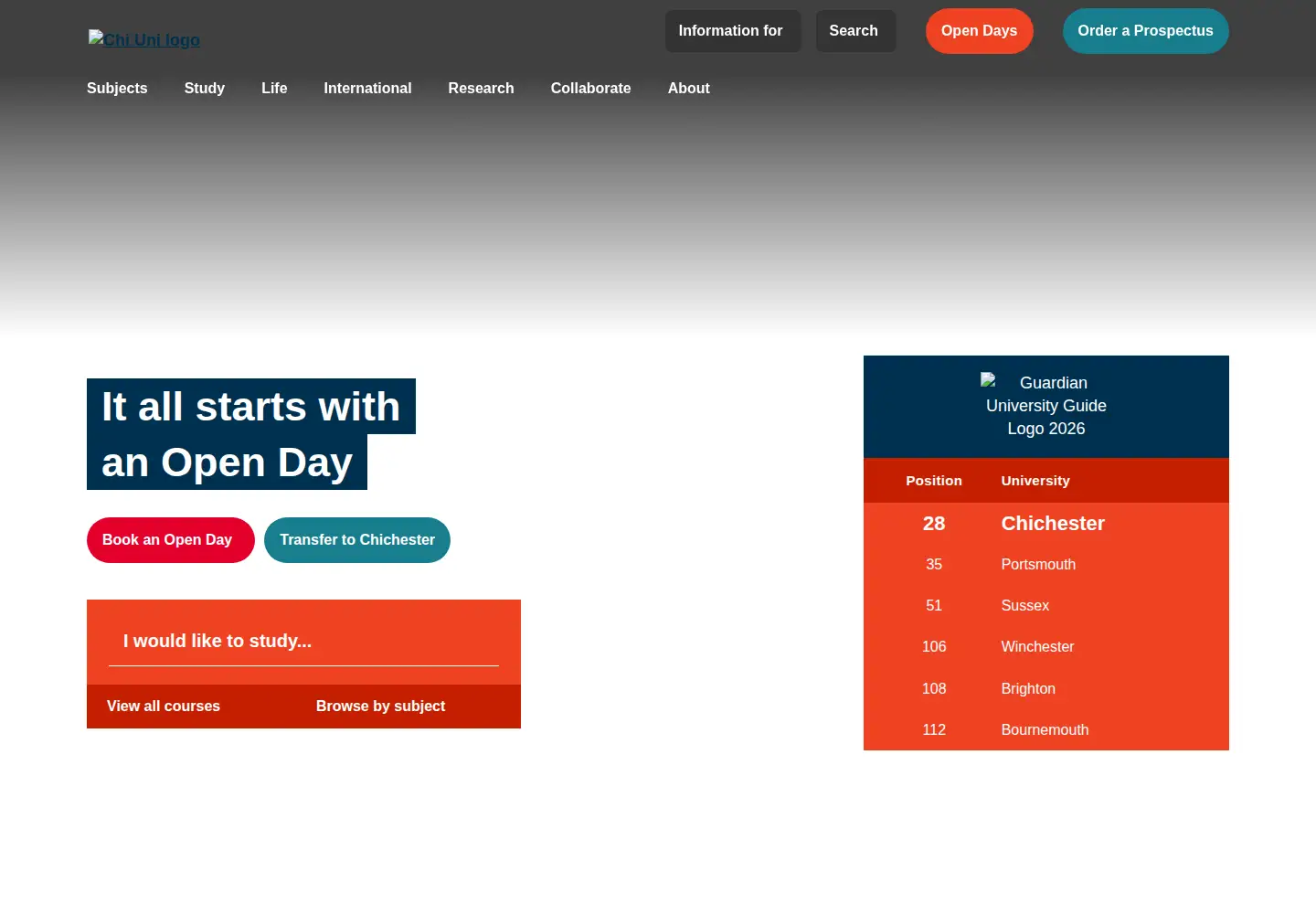The image size is (1316, 914).
Task: Select the Winchester entry in table
Action: click(x=1046, y=647)
